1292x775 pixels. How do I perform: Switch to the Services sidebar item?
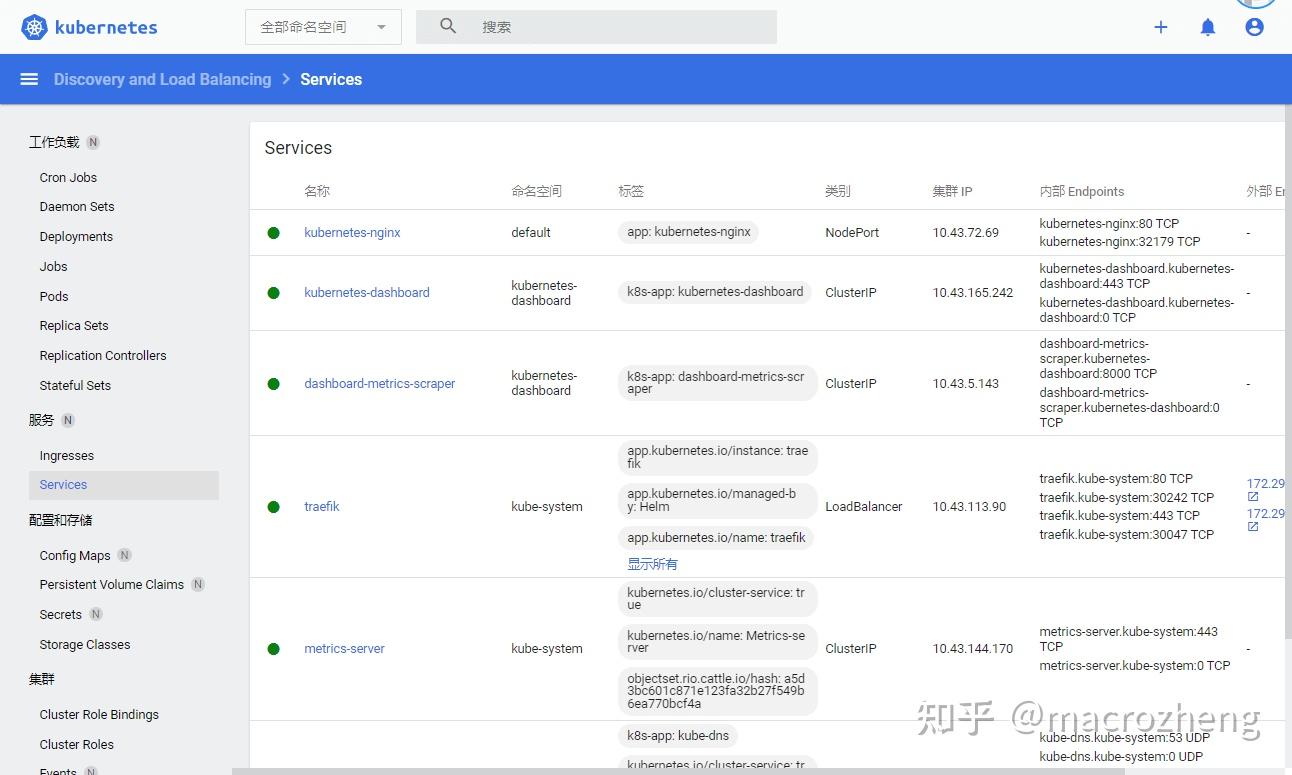(62, 484)
